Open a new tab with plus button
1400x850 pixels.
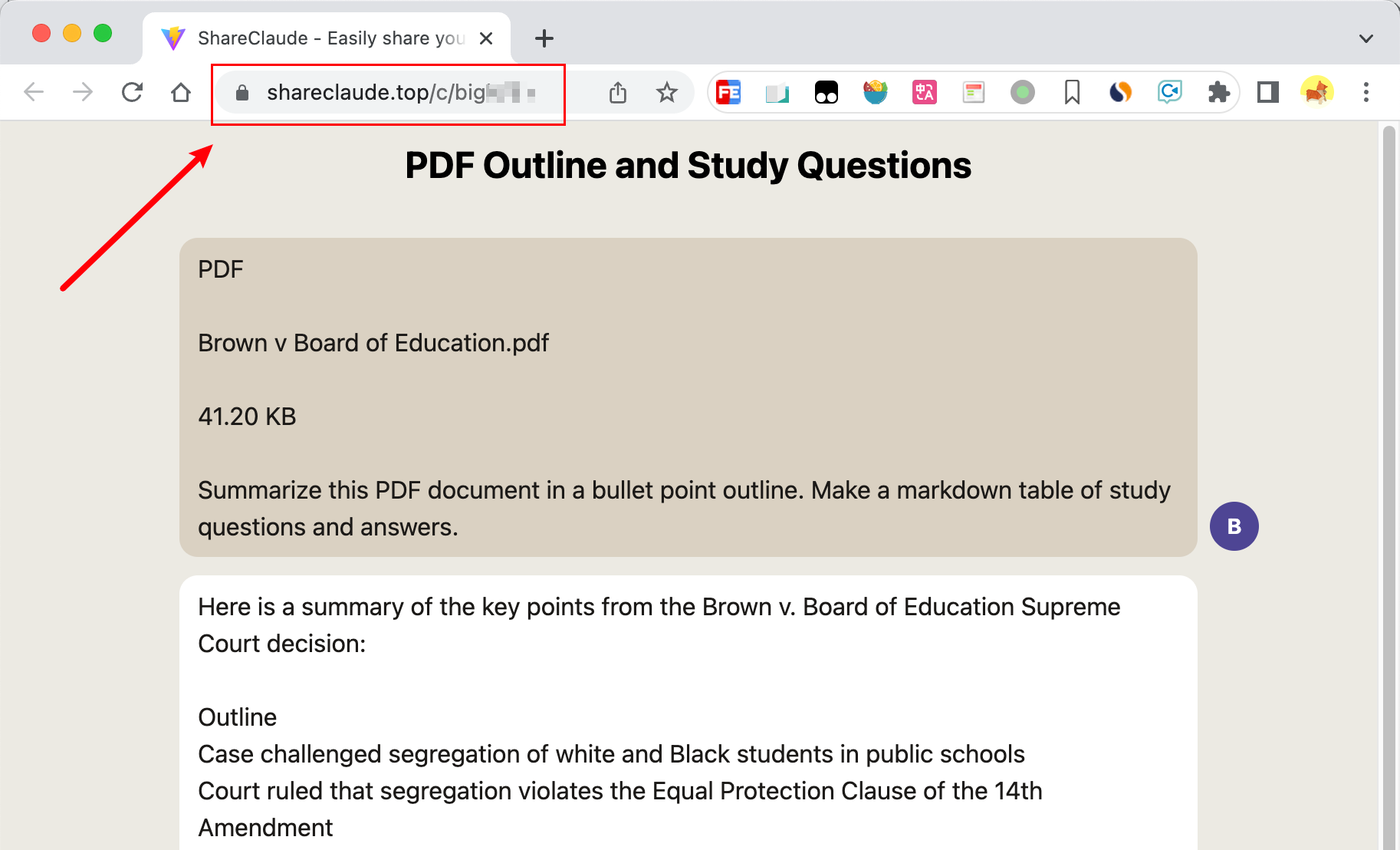544,38
